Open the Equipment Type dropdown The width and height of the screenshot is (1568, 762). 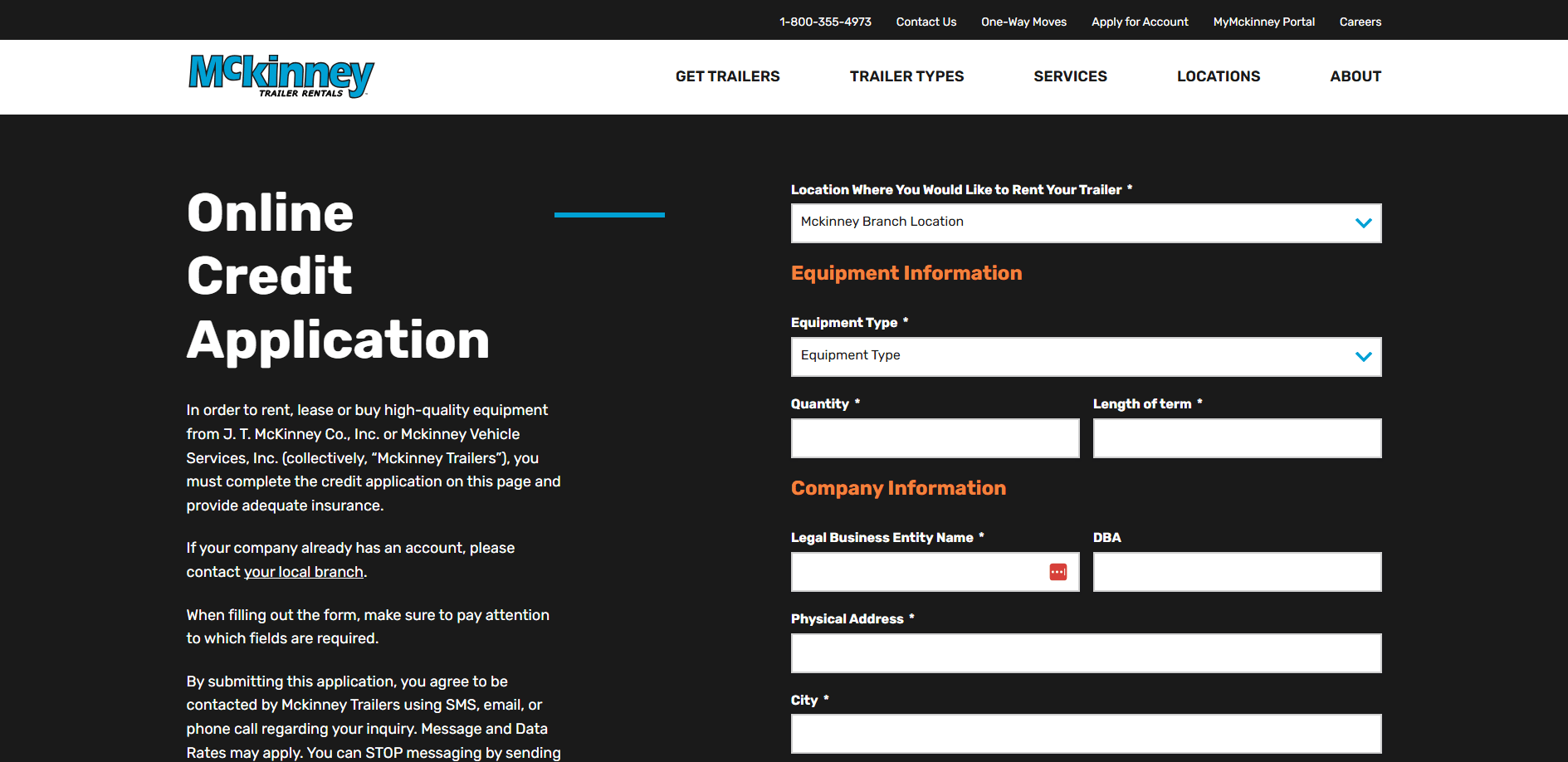pos(1085,357)
